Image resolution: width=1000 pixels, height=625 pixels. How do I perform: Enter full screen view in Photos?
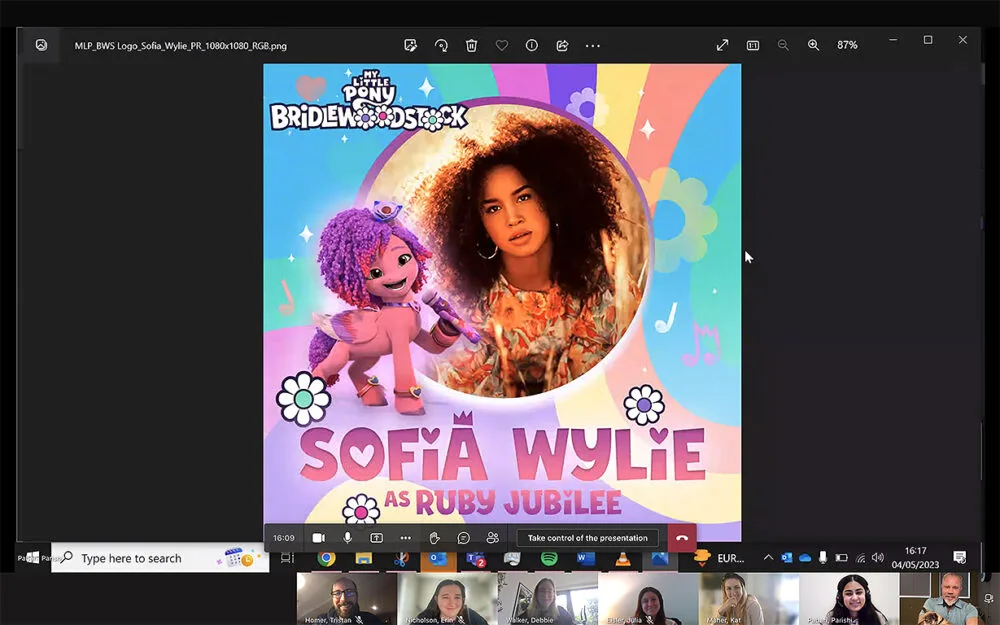722,45
